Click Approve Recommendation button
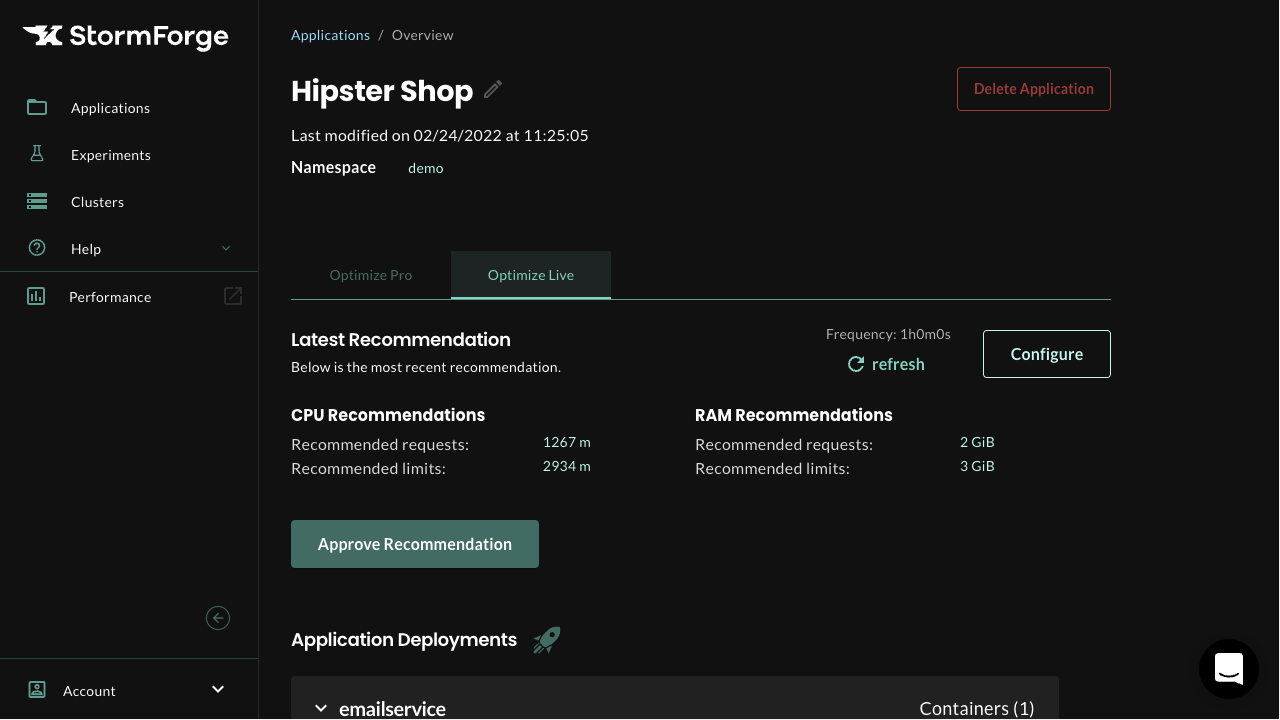This screenshot has height=720, width=1280. click(415, 544)
